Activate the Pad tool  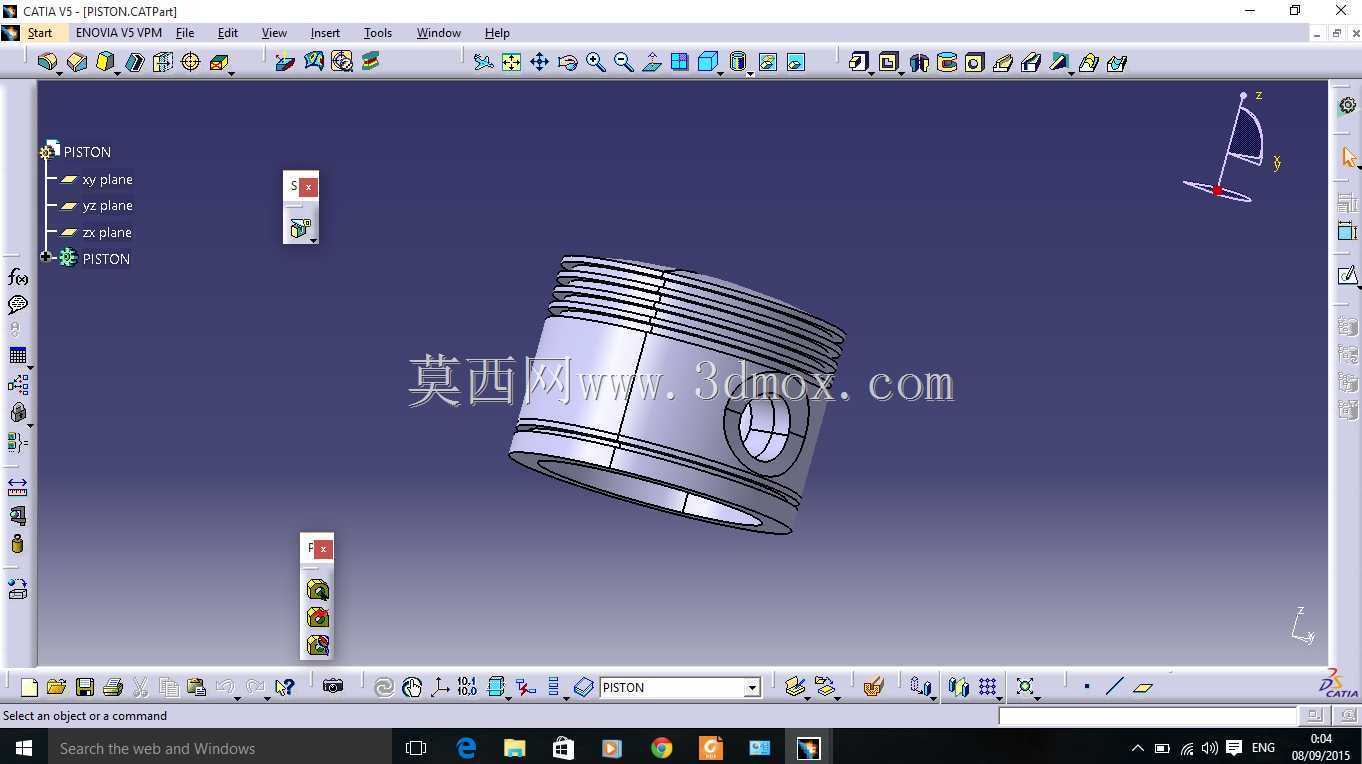[858, 62]
